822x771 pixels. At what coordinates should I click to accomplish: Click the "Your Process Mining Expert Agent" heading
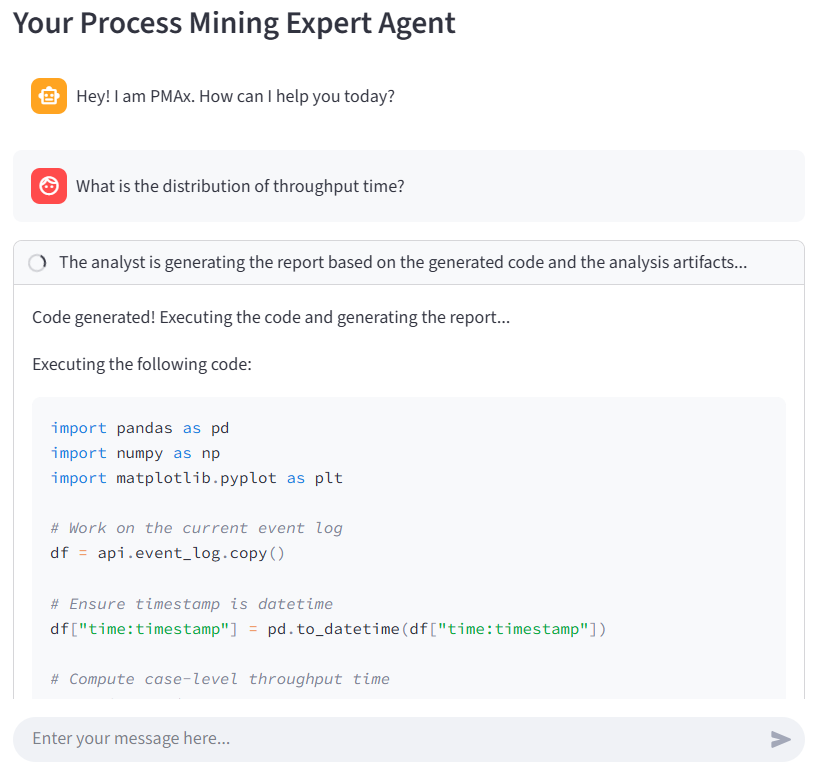click(x=234, y=23)
